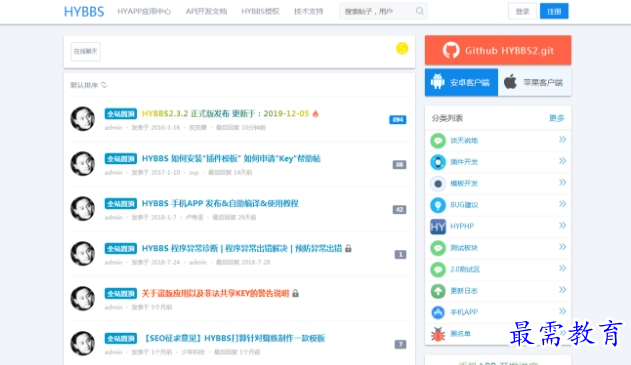Open post 关于盗版应用 警告说明
This screenshot has width=631, height=365.
click(215, 293)
